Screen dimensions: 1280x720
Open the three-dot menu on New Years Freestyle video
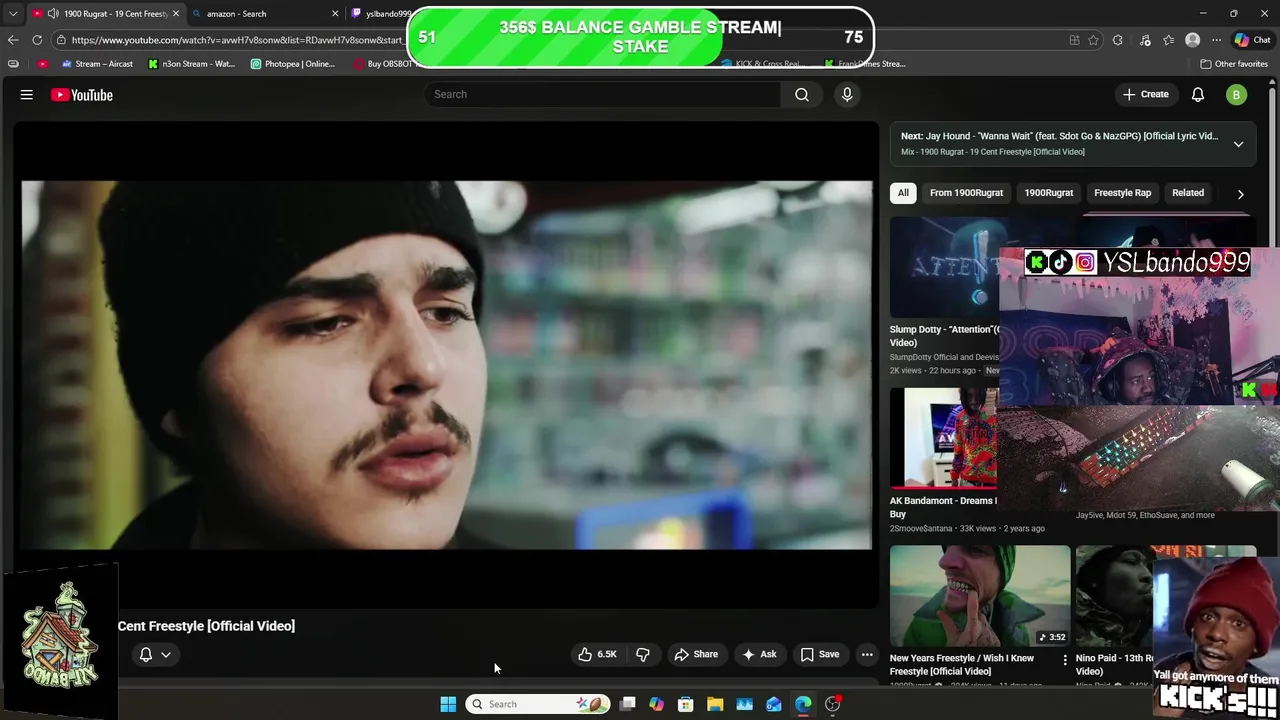pyautogui.click(x=1064, y=660)
